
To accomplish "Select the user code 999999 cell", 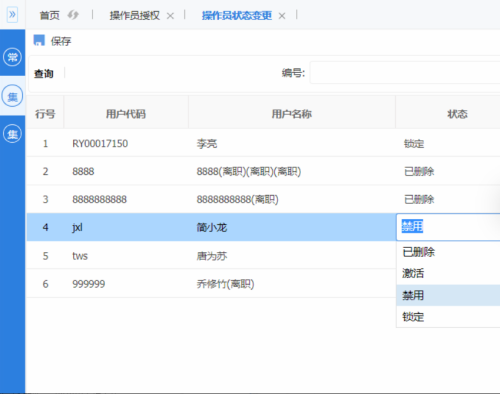I will click(89, 284).
